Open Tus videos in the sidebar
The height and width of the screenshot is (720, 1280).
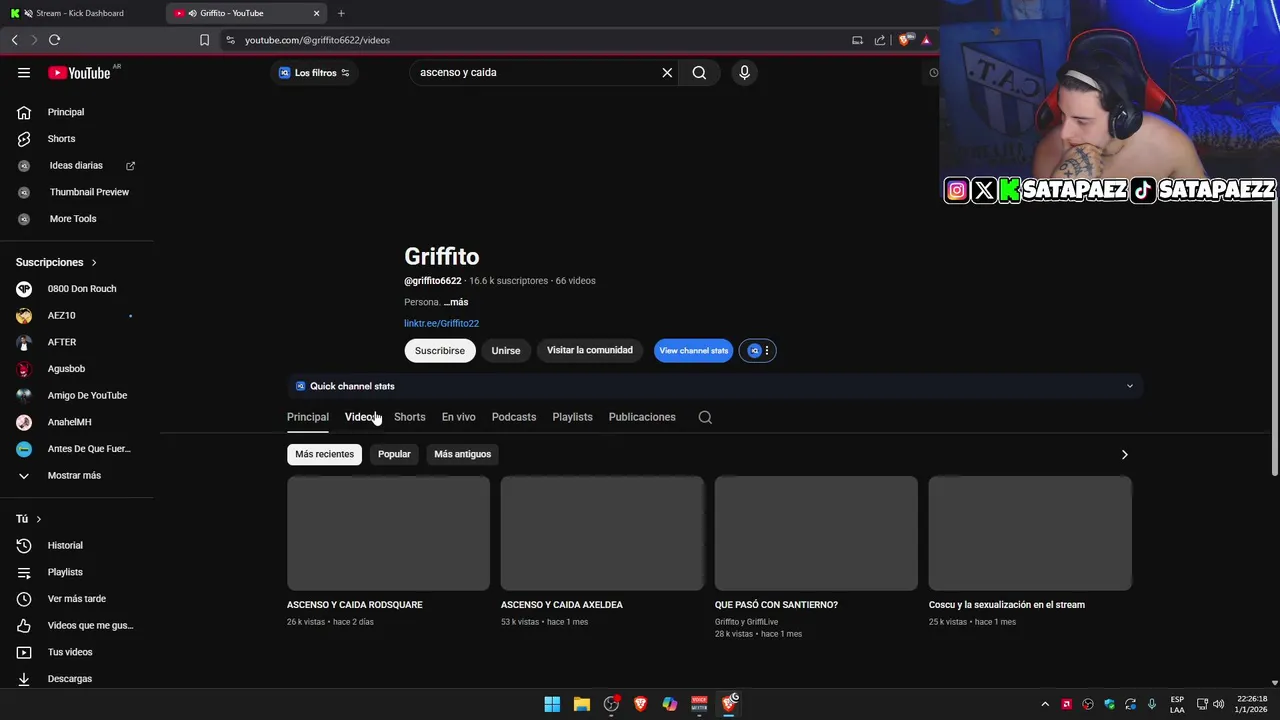coord(70,652)
